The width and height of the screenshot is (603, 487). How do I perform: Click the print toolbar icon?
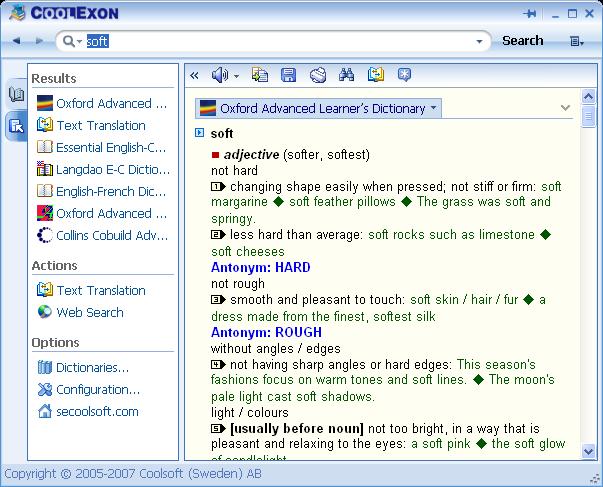click(x=318, y=75)
